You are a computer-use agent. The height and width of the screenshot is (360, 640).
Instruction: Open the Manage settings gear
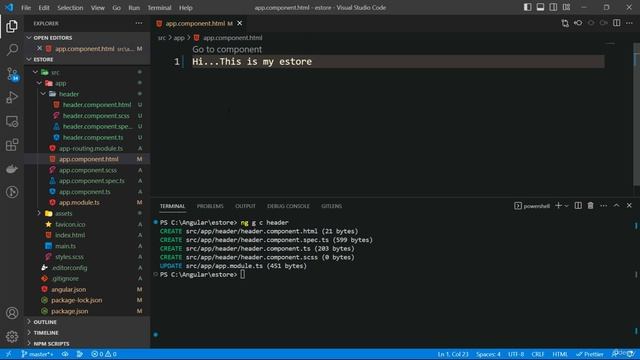click(12, 336)
